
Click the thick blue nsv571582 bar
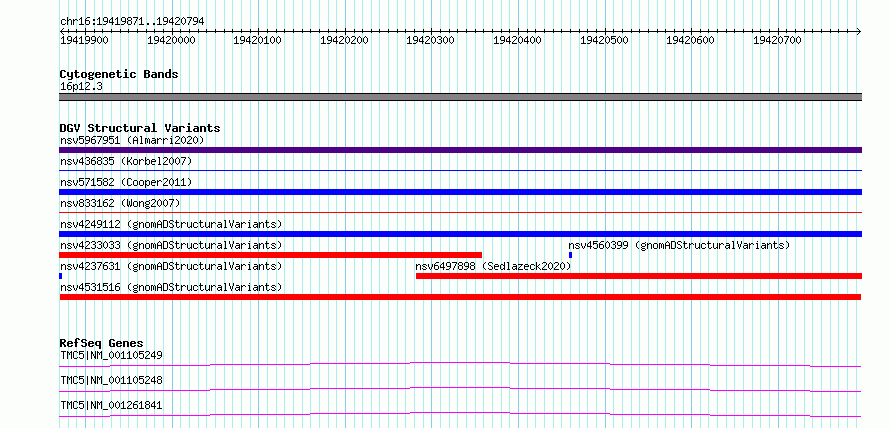(460, 192)
